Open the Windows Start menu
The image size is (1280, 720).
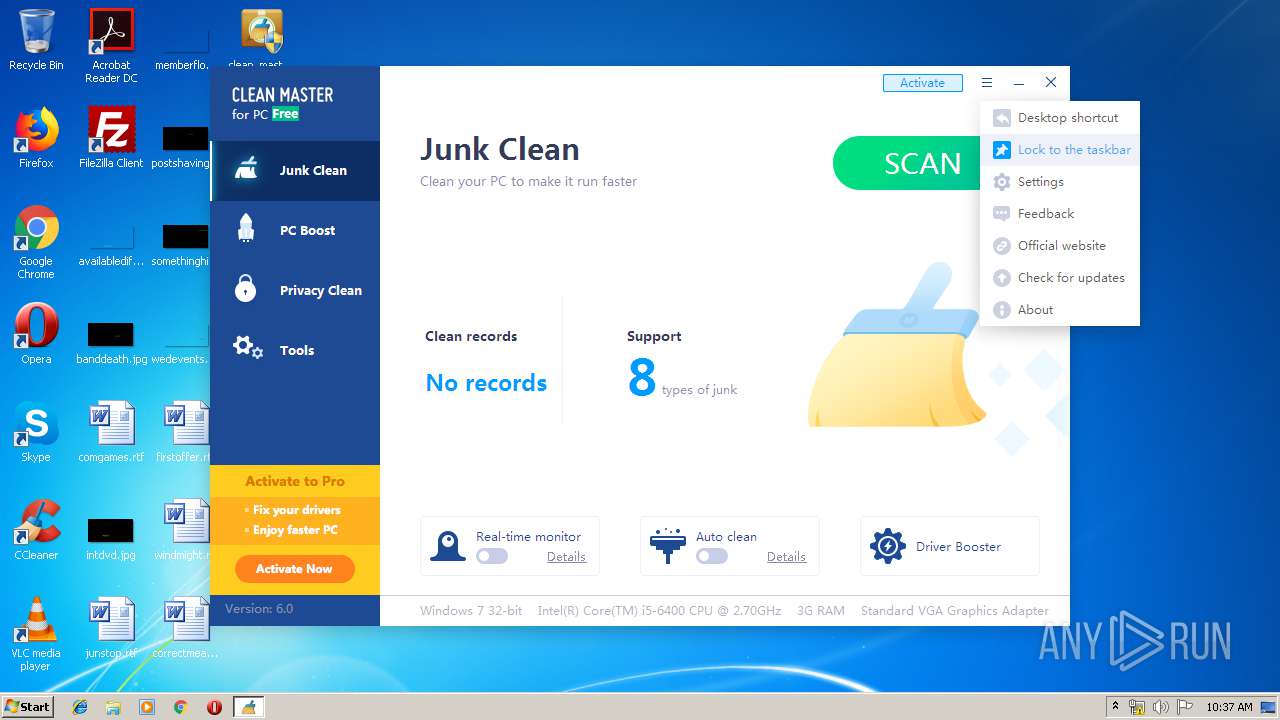27,706
